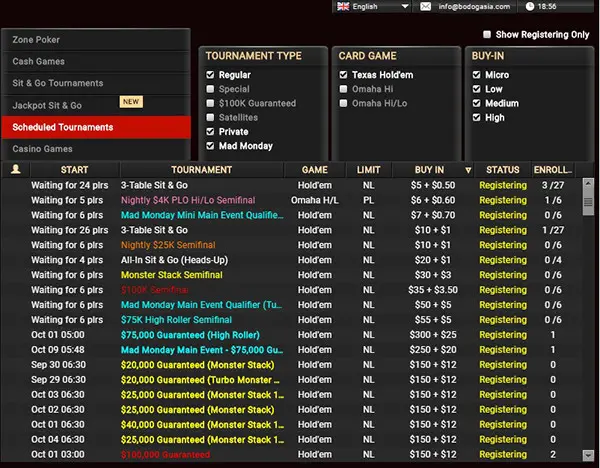Uncheck the Mad Monday filter

tap(210, 146)
